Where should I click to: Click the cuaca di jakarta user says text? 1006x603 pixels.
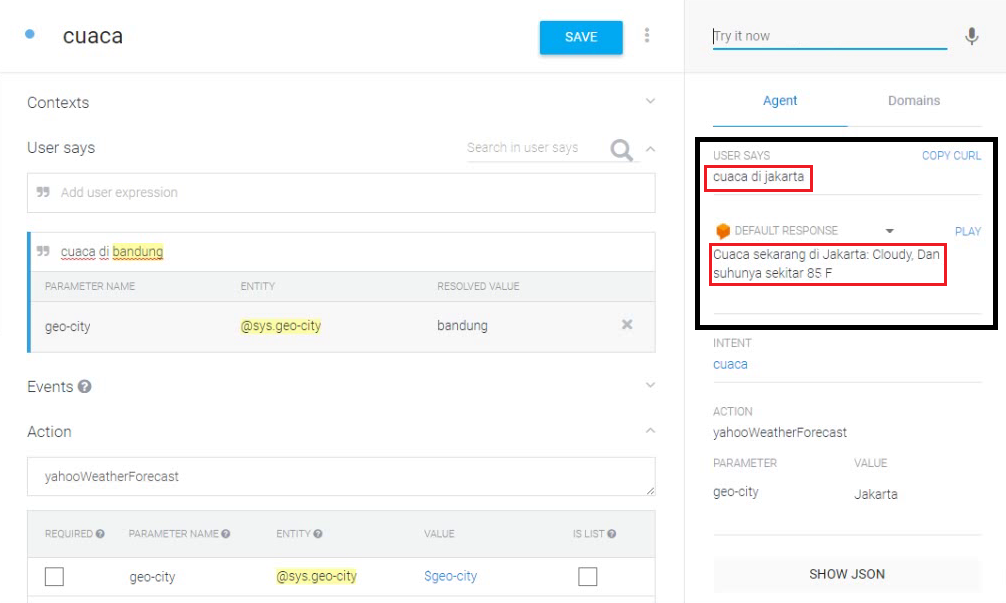coord(758,176)
